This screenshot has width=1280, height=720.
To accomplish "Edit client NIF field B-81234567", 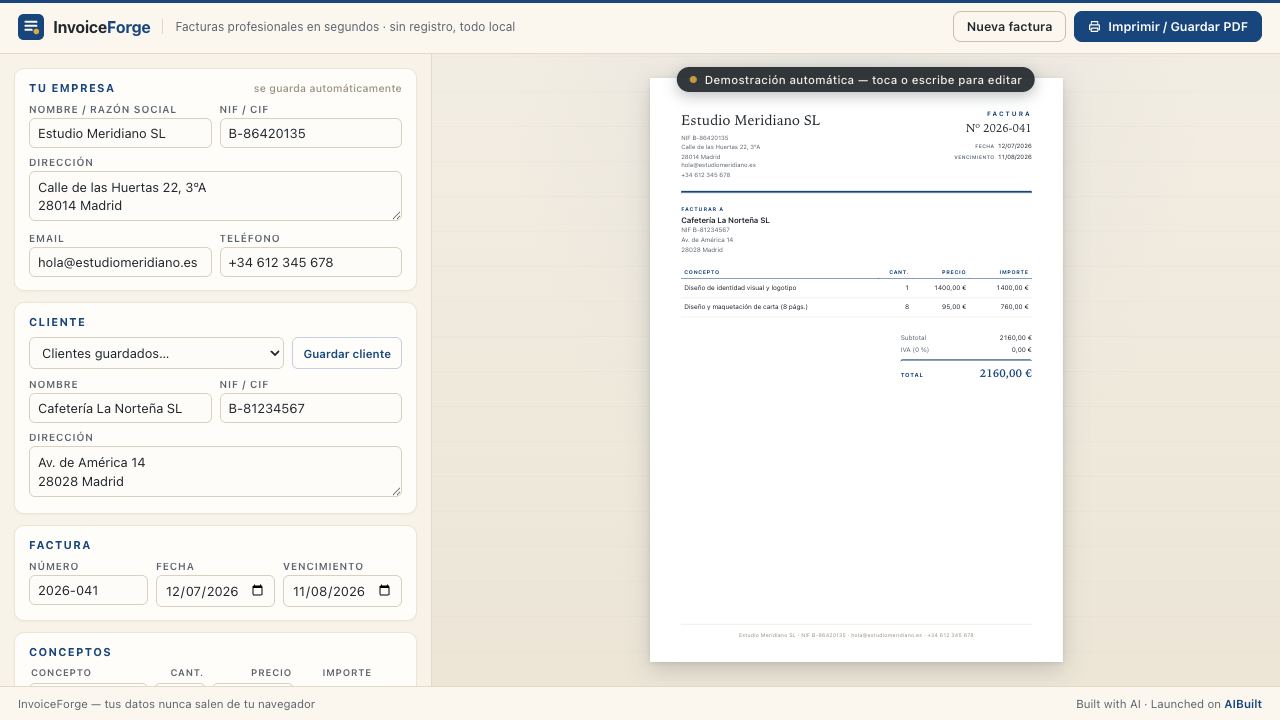I will point(311,408).
